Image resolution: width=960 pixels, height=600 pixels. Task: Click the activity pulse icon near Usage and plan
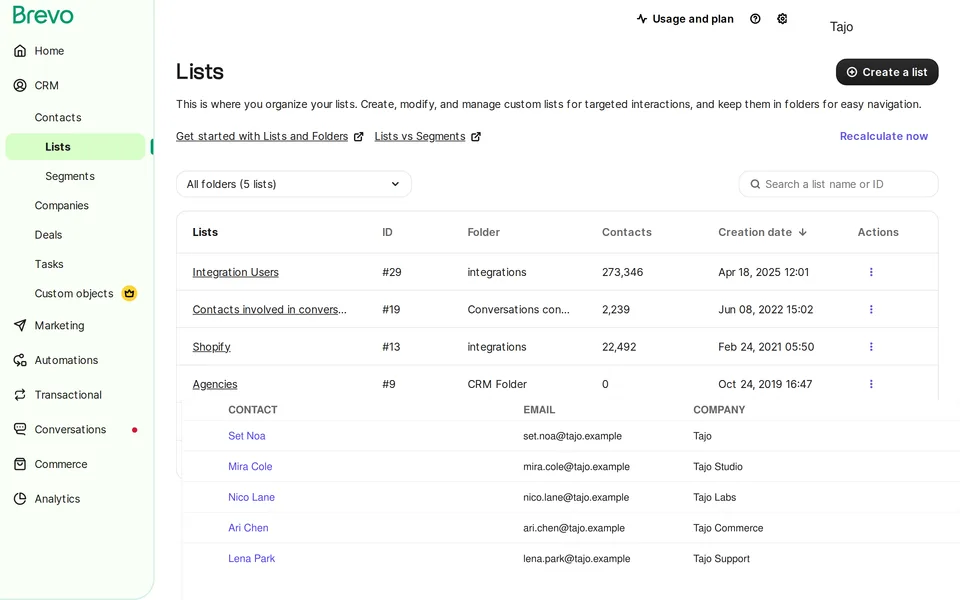click(x=642, y=19)
